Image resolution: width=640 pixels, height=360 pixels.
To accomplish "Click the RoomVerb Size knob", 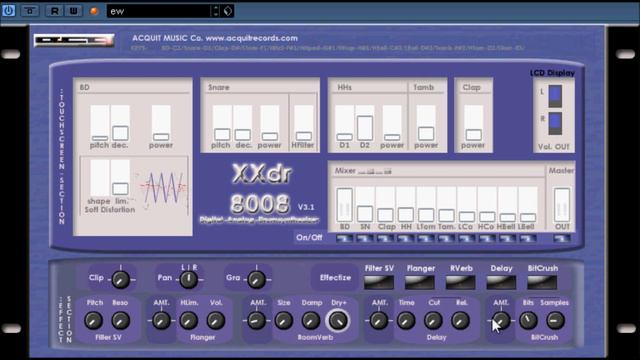I will pos(284,321).
